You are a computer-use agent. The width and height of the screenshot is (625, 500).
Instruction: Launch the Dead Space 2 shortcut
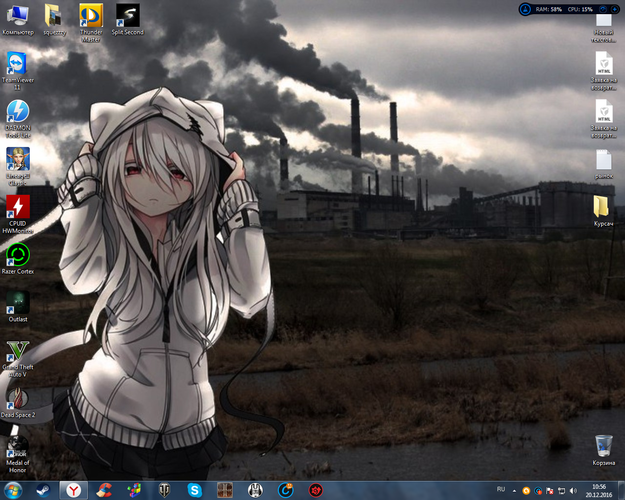click(18, 403)
